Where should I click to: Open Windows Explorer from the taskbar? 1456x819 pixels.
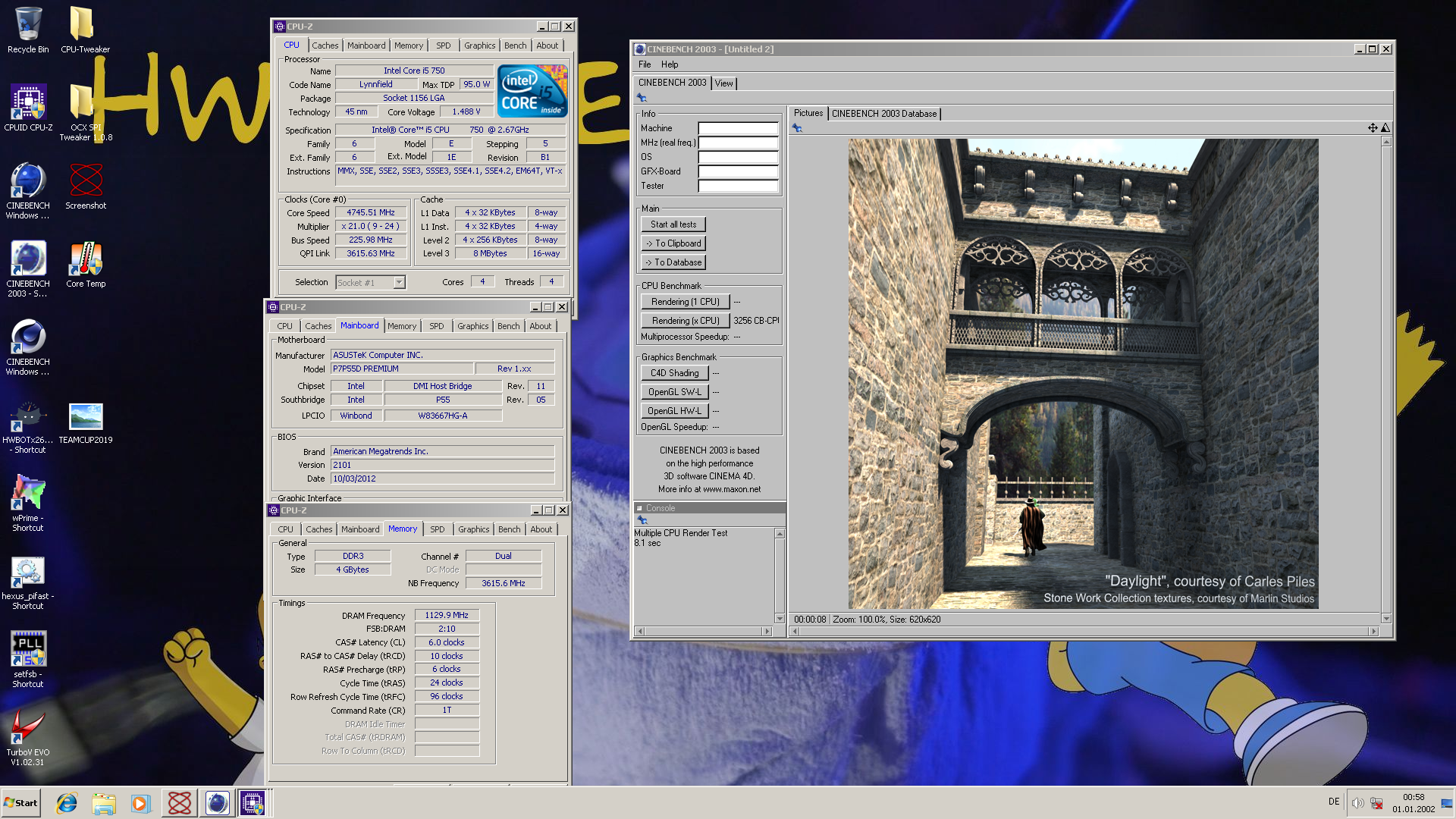click(x=104, y=803)
